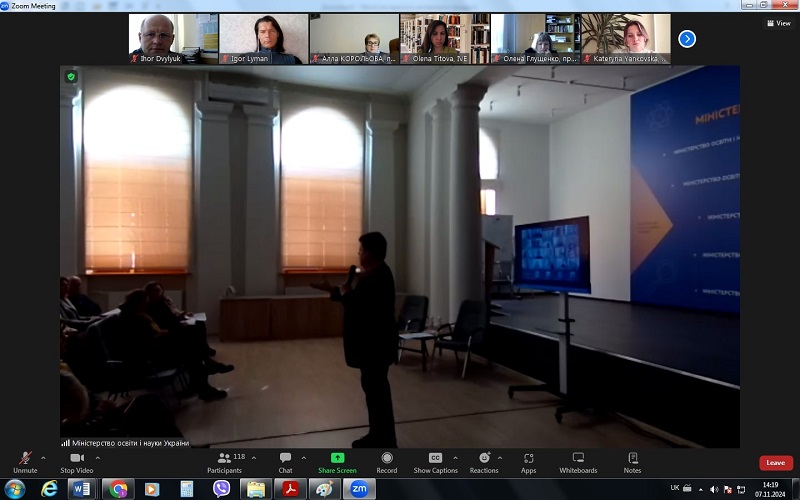Switch to Google Chrome on the taskbar
800x500 pixels.
click(118, 489)
